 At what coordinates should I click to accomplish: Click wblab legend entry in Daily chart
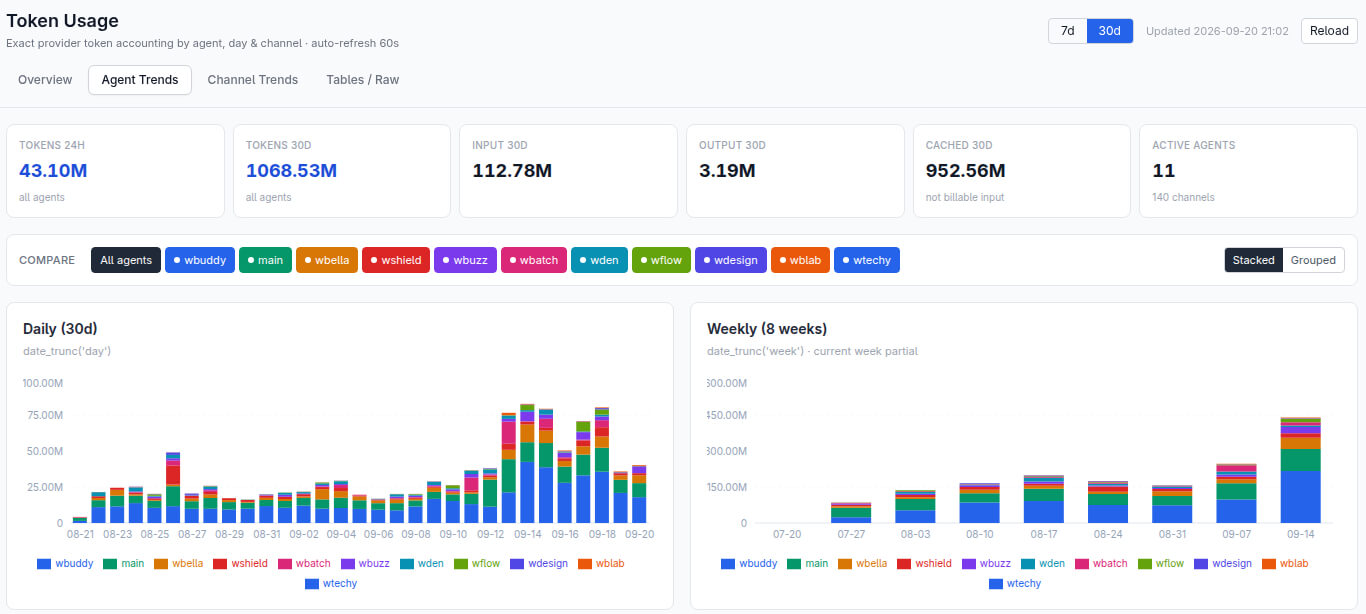pos(601,564)
